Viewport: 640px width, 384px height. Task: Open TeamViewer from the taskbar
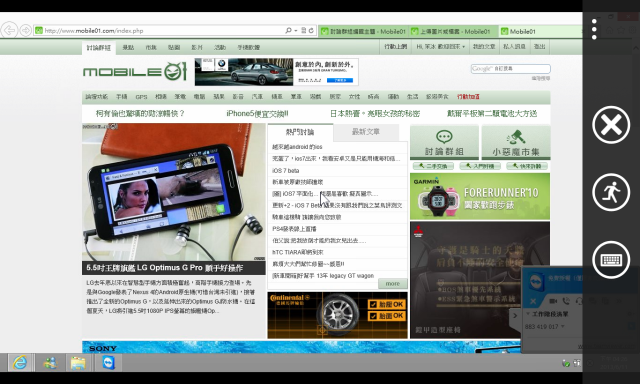click(x=109, y=362)
